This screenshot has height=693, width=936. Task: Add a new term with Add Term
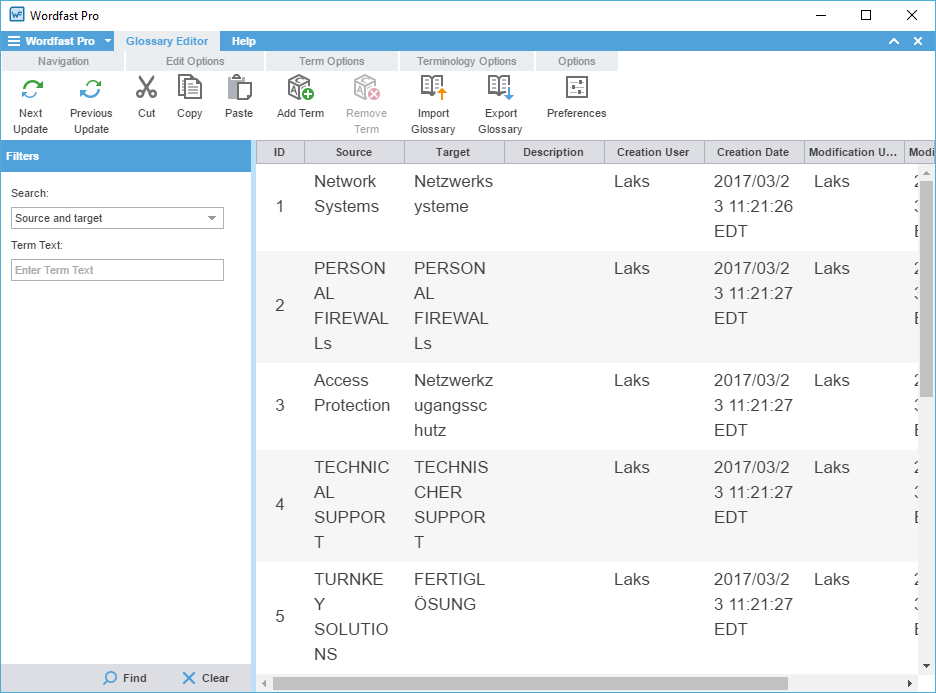click(x=300, y=89)
